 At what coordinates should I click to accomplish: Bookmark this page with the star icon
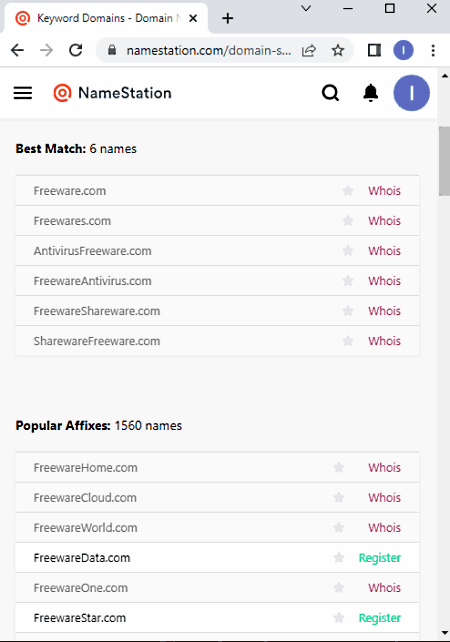(x=338, y=50)
